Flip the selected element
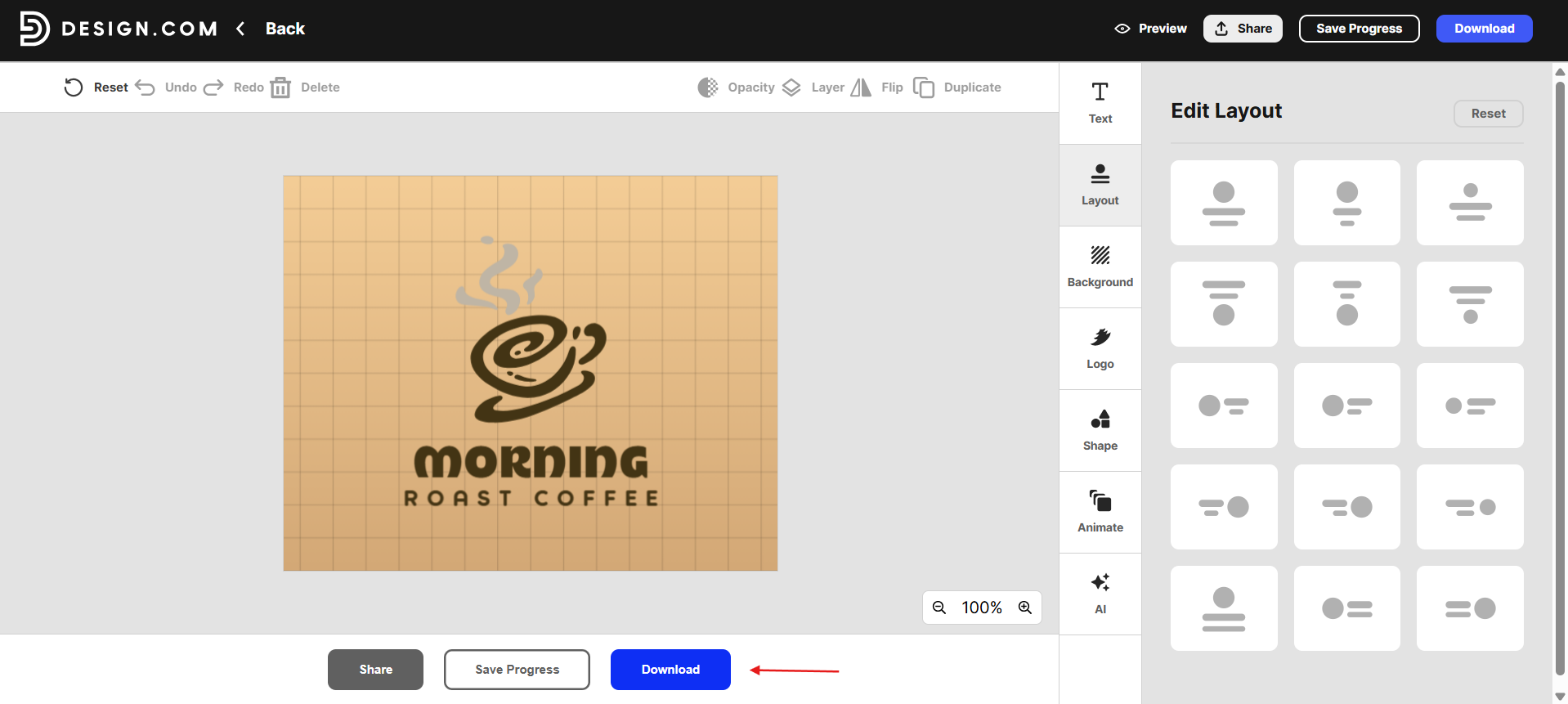1568x704 pixels. click(x=877, y=87)
